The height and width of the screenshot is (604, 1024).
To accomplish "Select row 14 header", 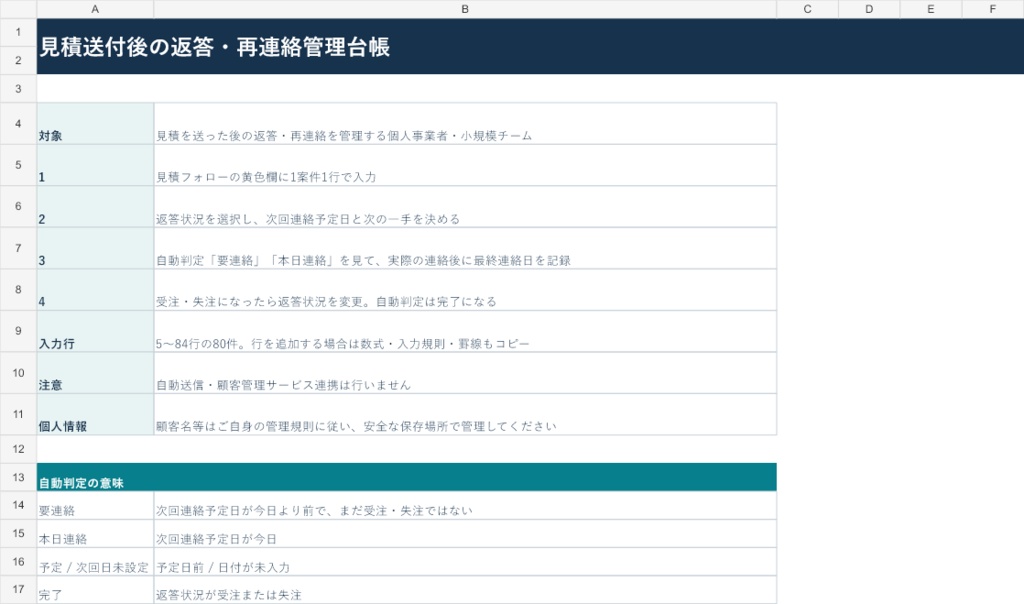I will click(x=18, y=505).
